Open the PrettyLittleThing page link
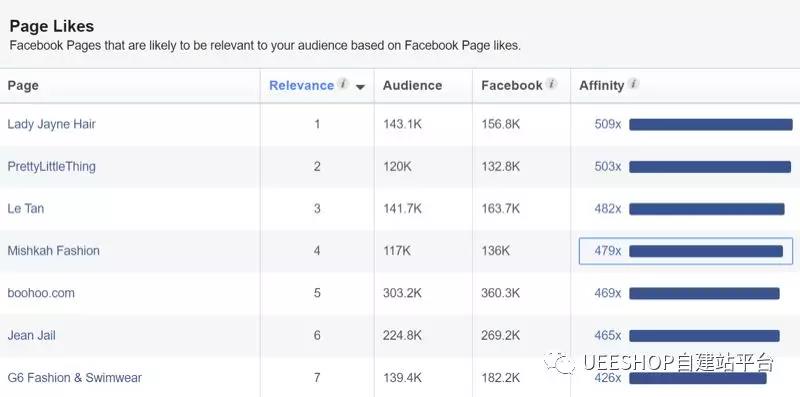This screenshot has height=397, width=800. coord(52,167)
